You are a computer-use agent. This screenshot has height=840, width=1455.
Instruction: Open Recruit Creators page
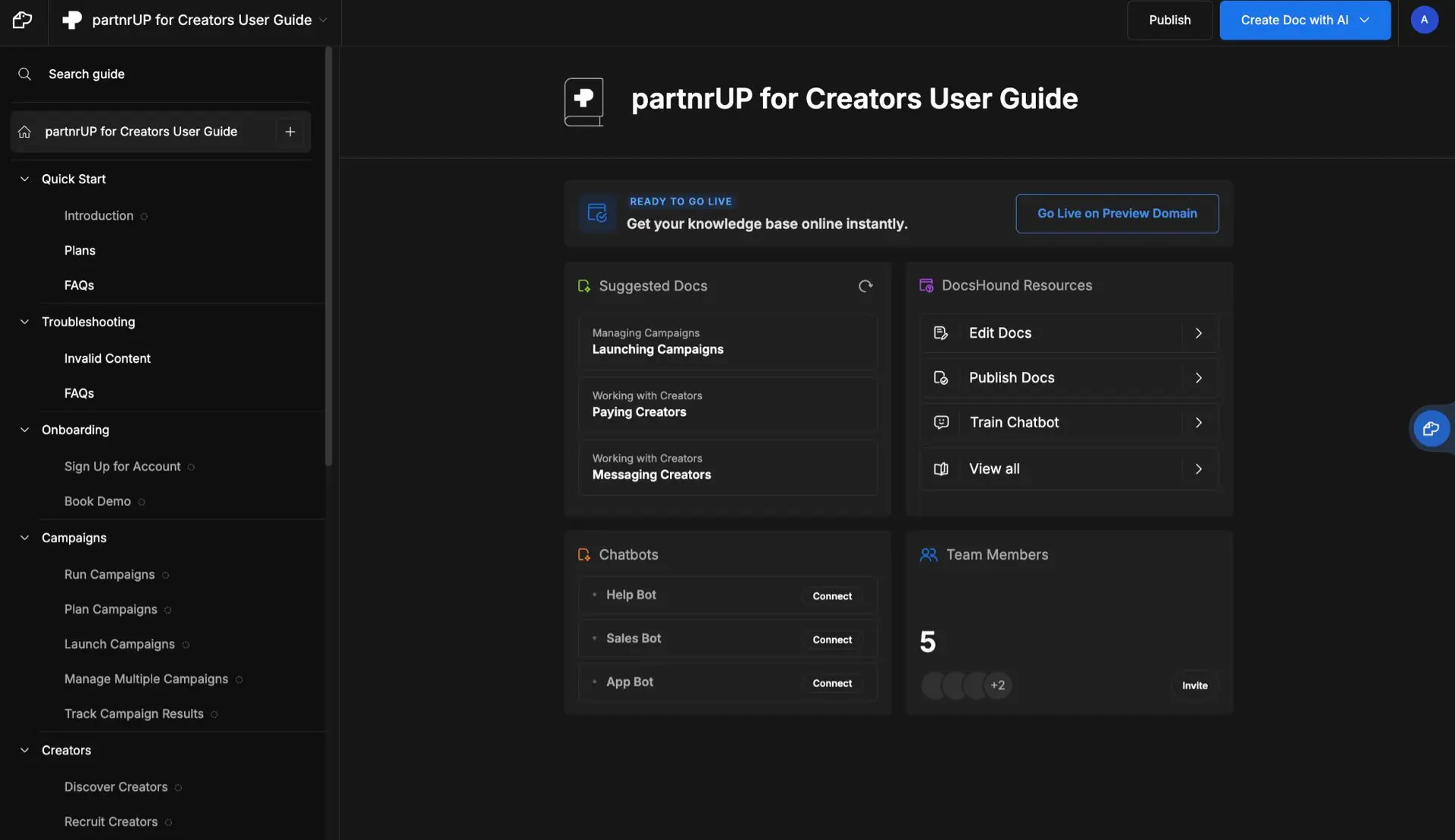[x=111, y=822]
